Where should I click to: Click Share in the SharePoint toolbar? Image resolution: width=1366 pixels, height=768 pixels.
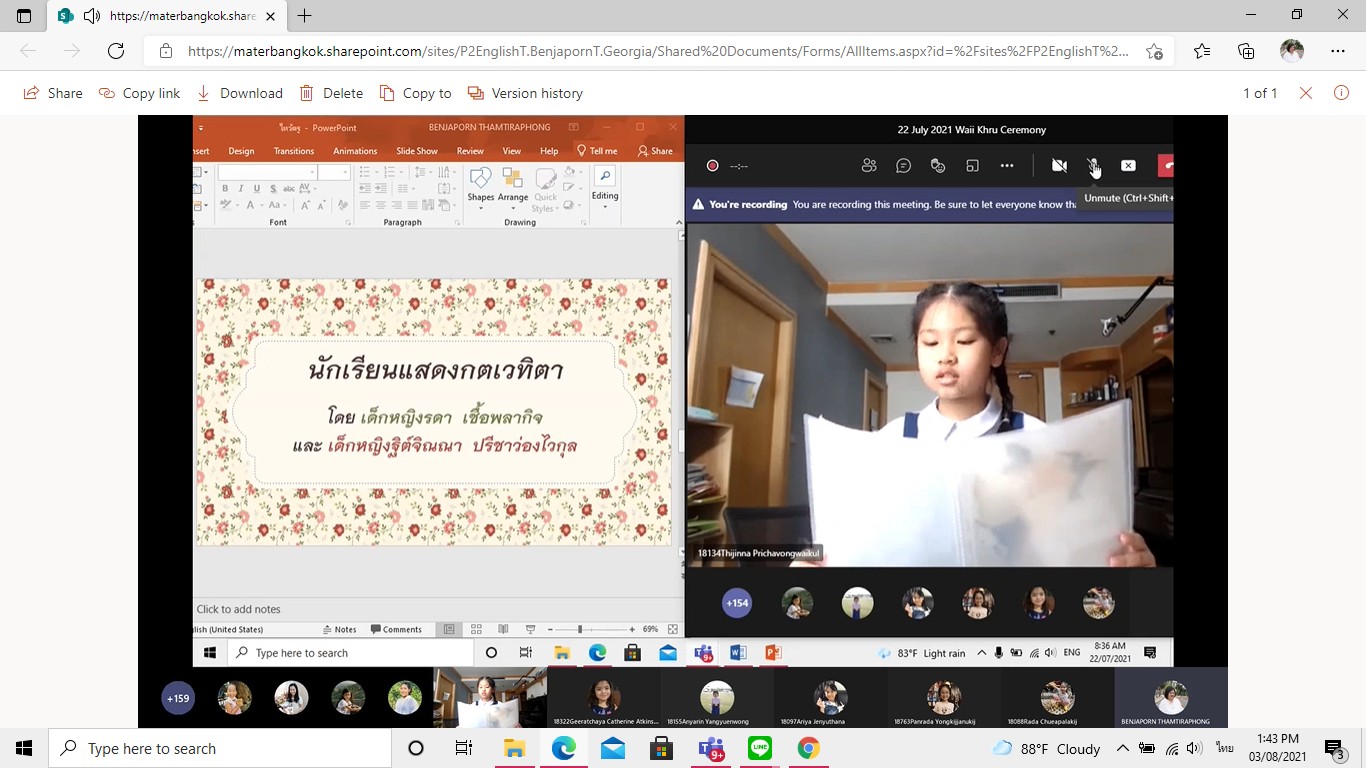(x=53, y=93)
